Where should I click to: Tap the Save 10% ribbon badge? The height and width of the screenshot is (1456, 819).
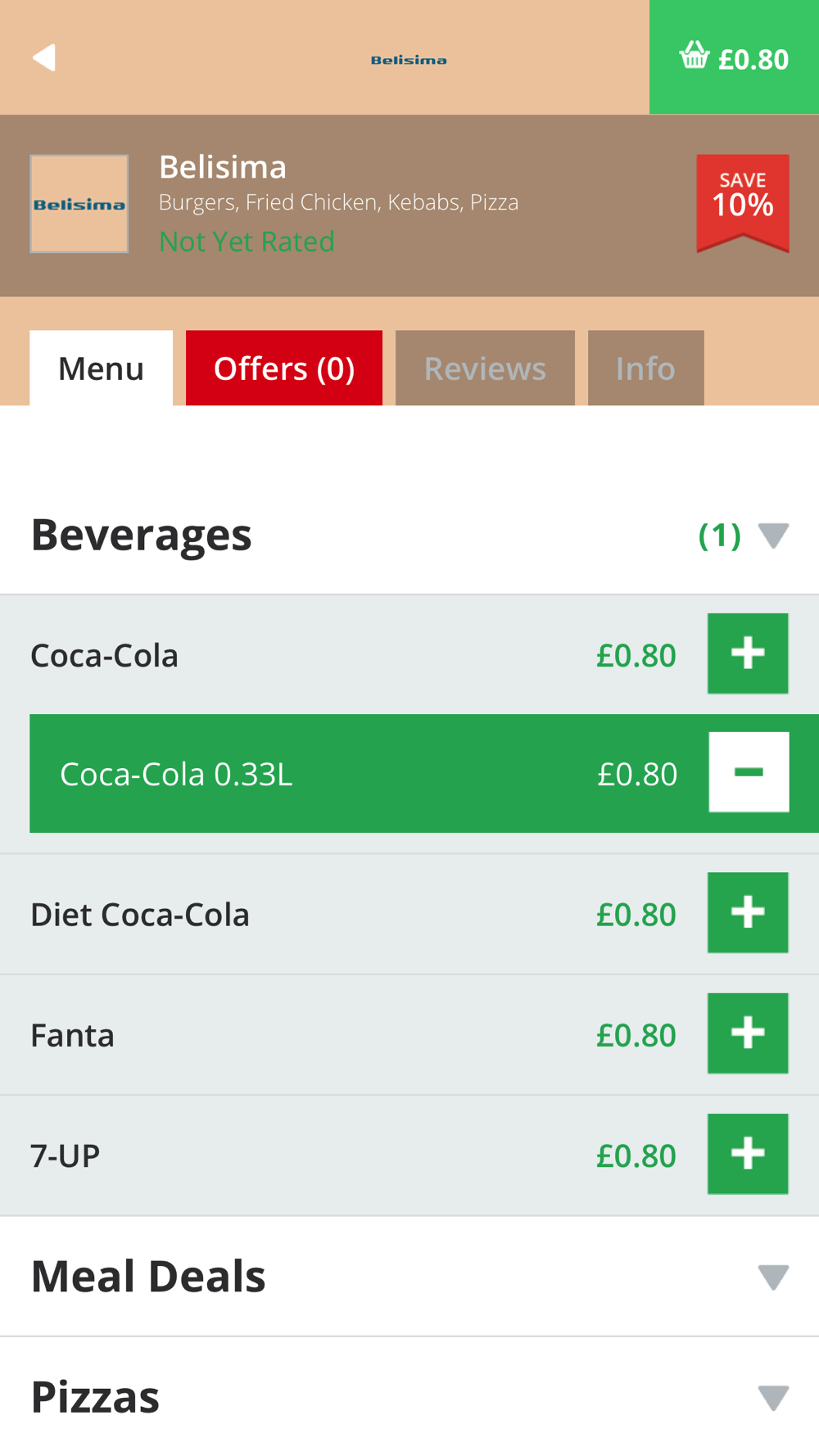point(743,201)
